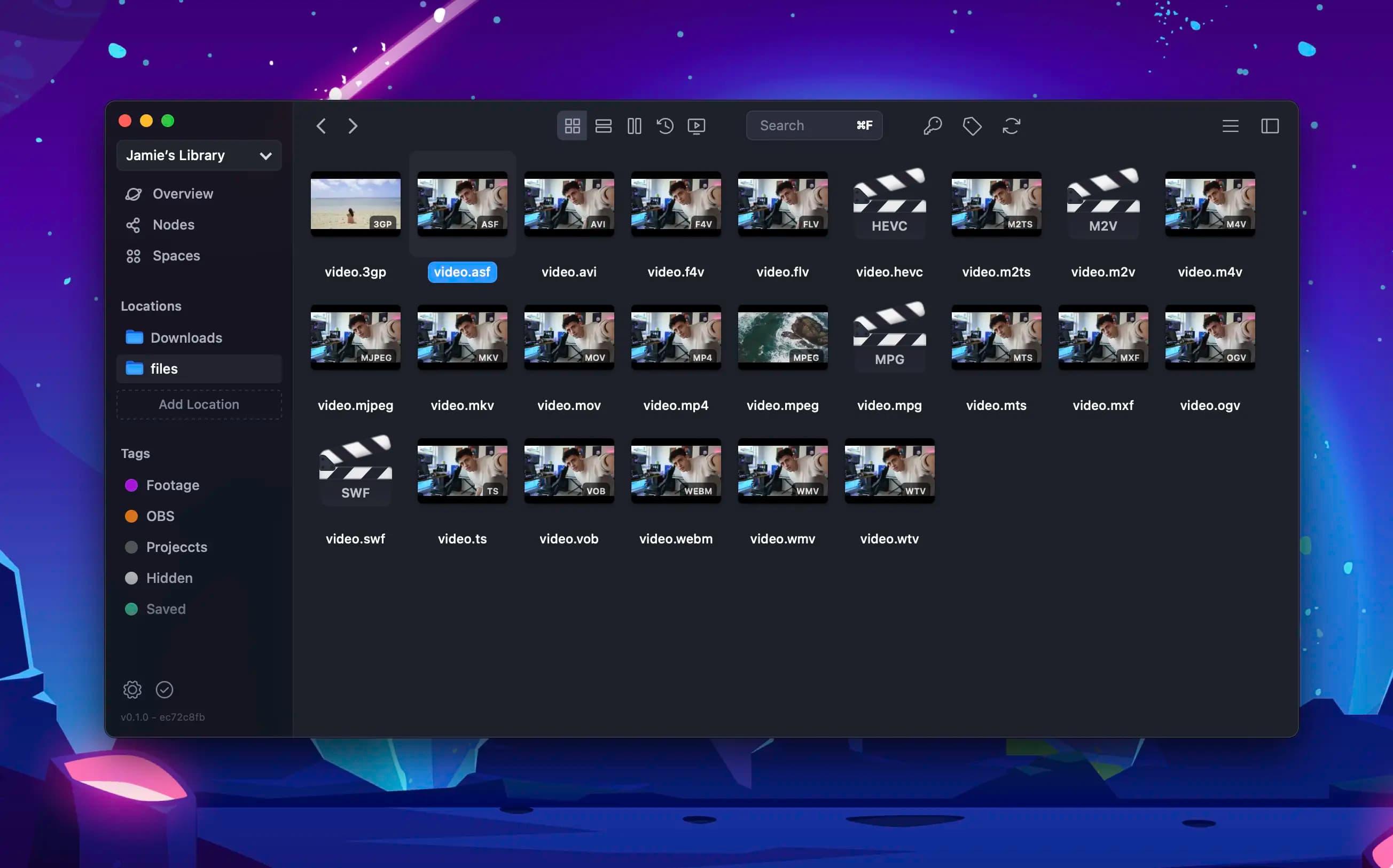Open settings via the gear icon

coord(132,690)
